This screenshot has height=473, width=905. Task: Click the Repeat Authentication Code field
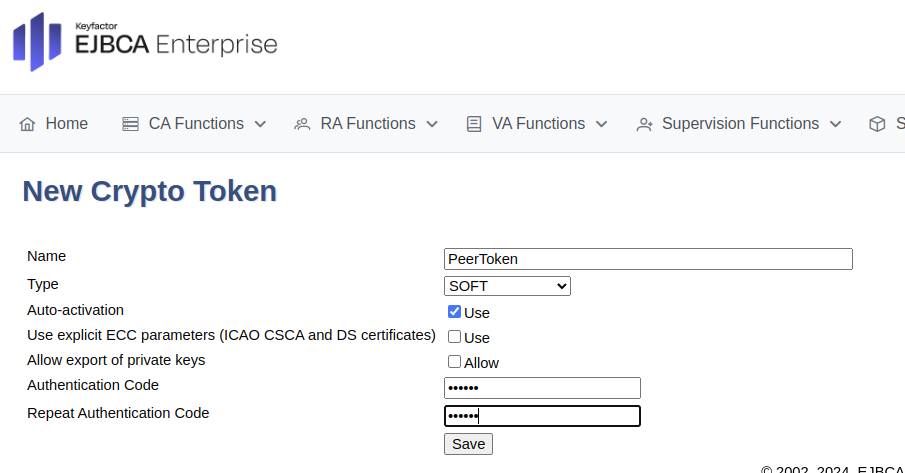coord(542,416)
